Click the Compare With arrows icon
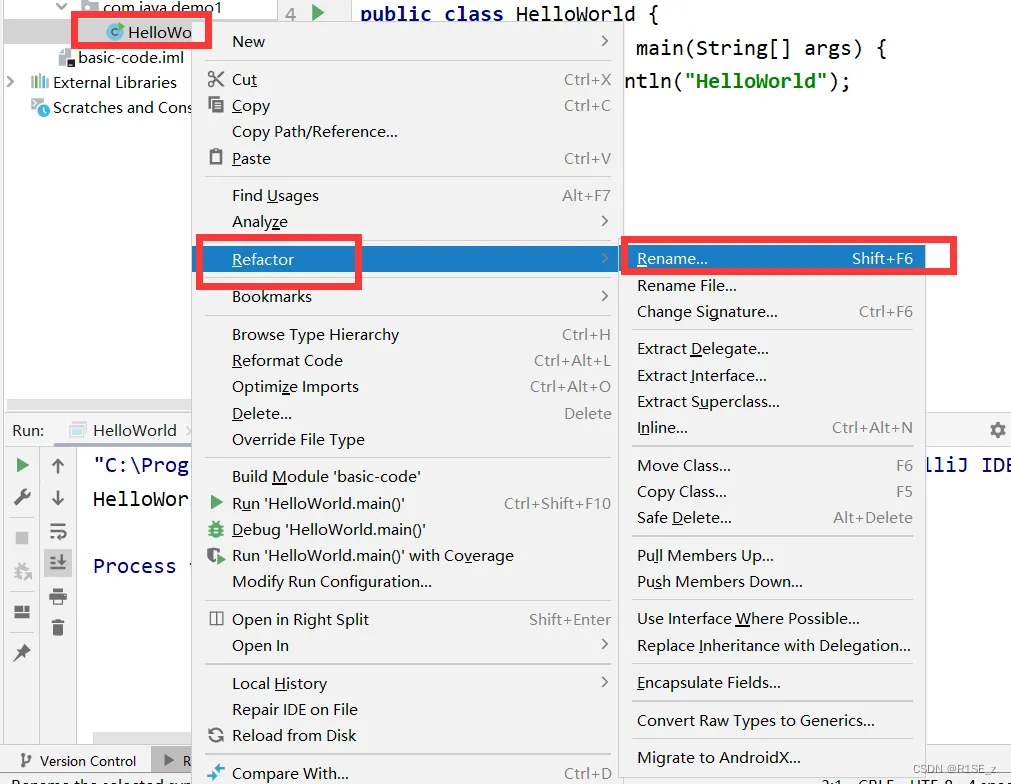The height and width of the screenshot is (784, 1011). click(x=216, y=771)
